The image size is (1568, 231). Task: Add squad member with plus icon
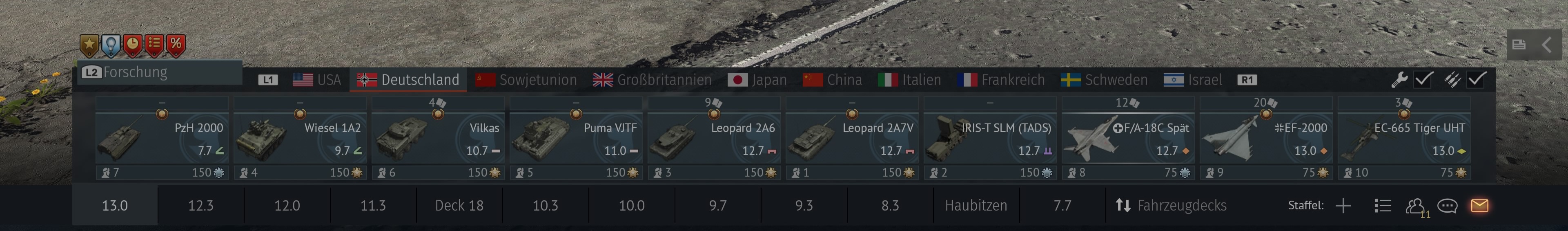(1343, 206)
